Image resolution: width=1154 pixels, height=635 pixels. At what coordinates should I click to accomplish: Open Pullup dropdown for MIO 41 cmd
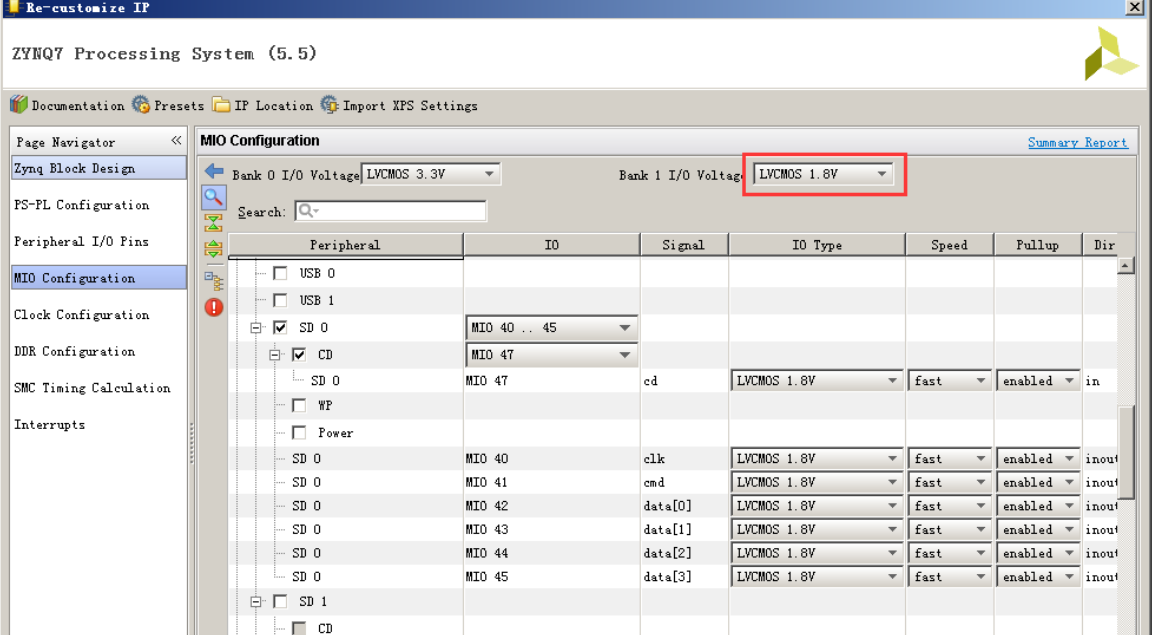click(1038, 482)
